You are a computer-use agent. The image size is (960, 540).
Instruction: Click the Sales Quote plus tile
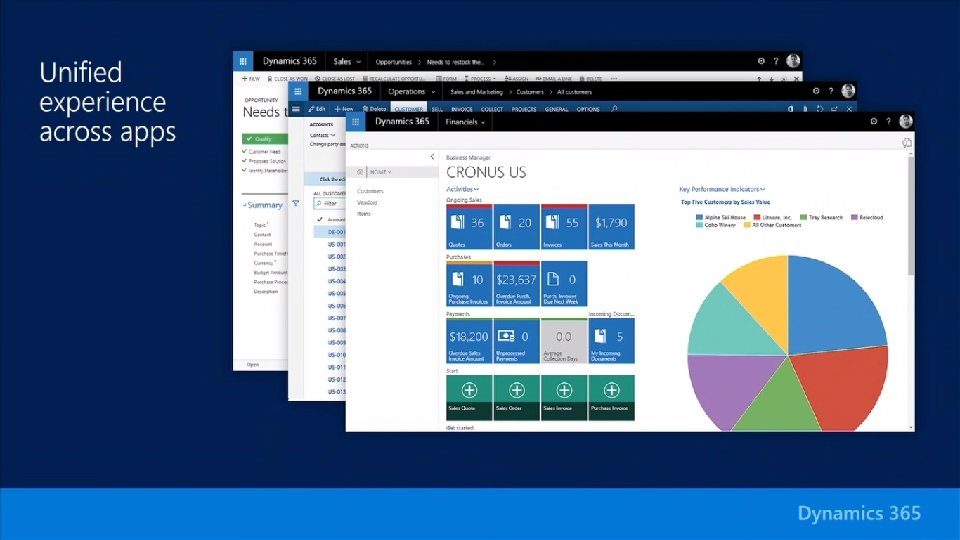coord(469,397)
